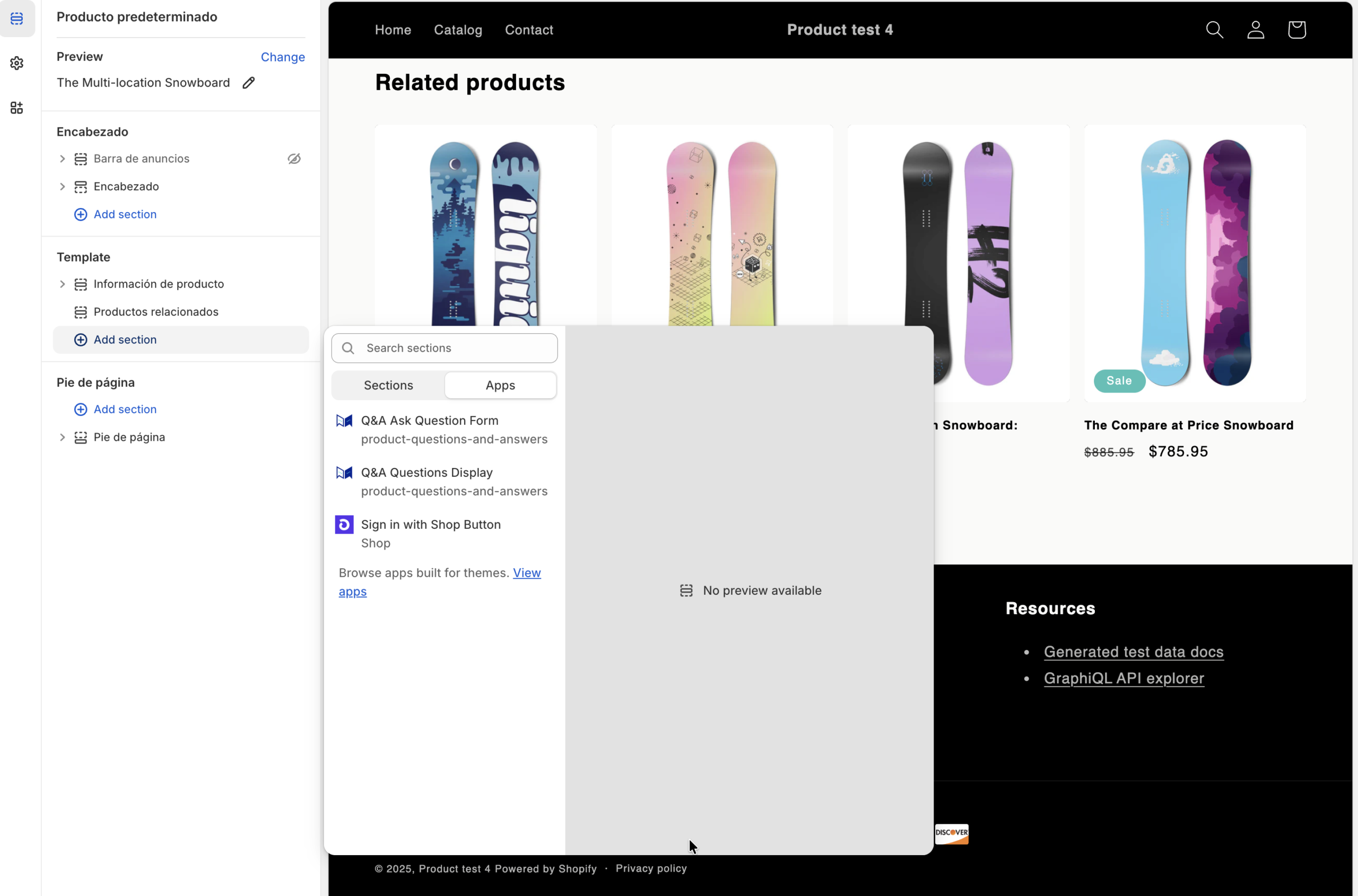
Task: Expand the Encabezado section tree item
Action: coord(62,187)
